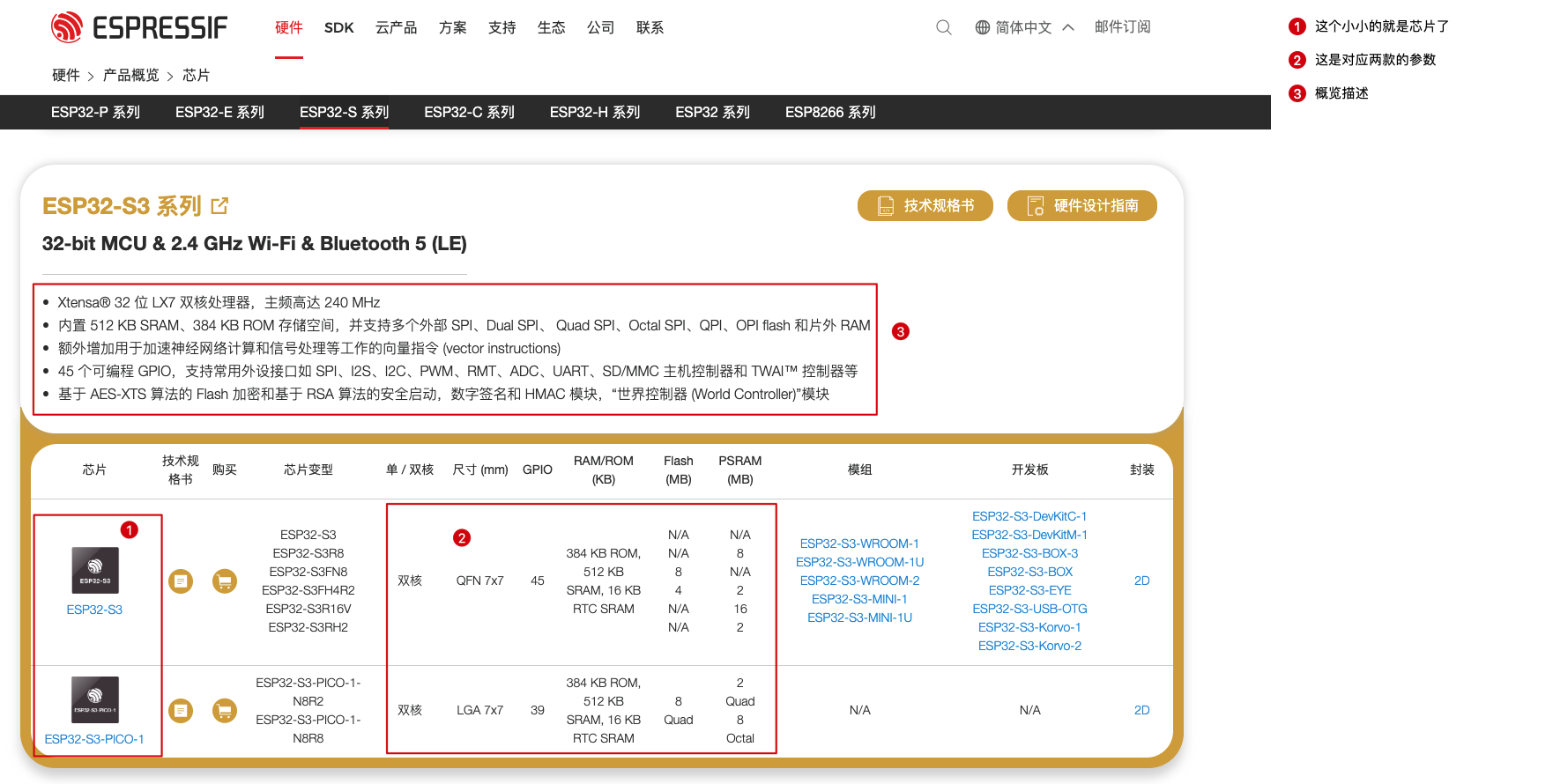
Task: Open the 云产品 menu
Action: 397,27
